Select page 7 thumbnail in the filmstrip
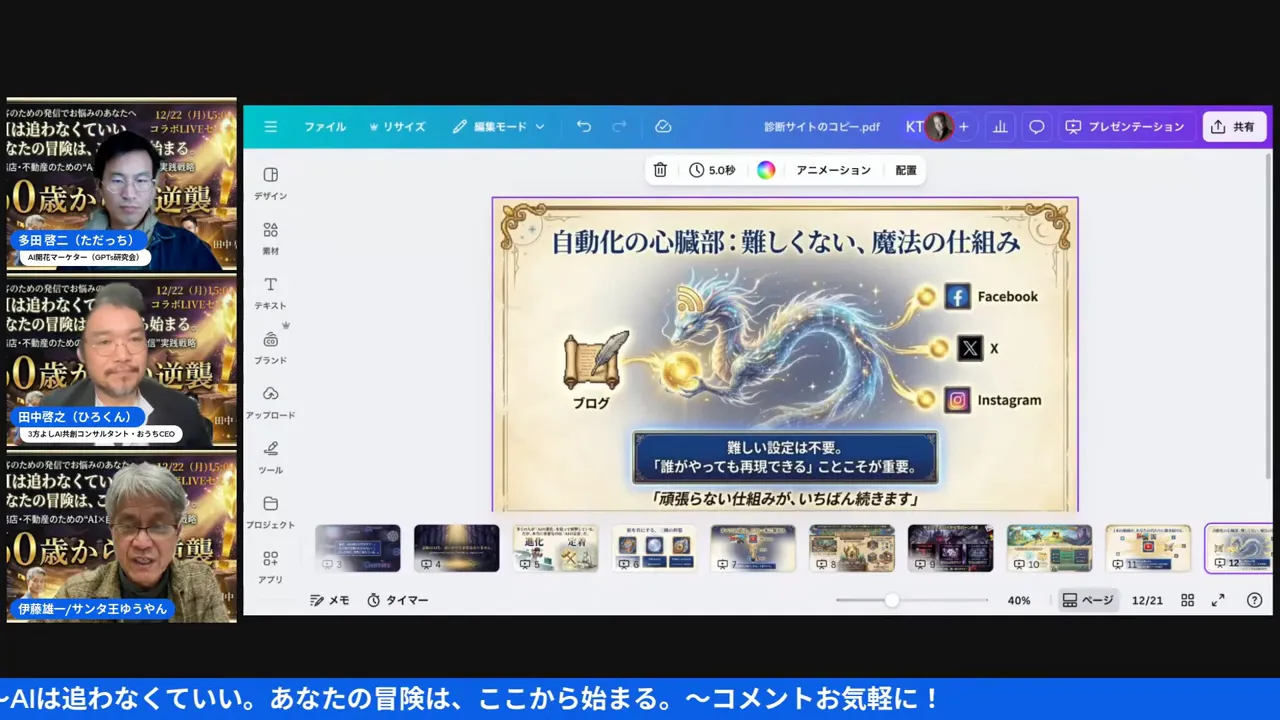 753,547
